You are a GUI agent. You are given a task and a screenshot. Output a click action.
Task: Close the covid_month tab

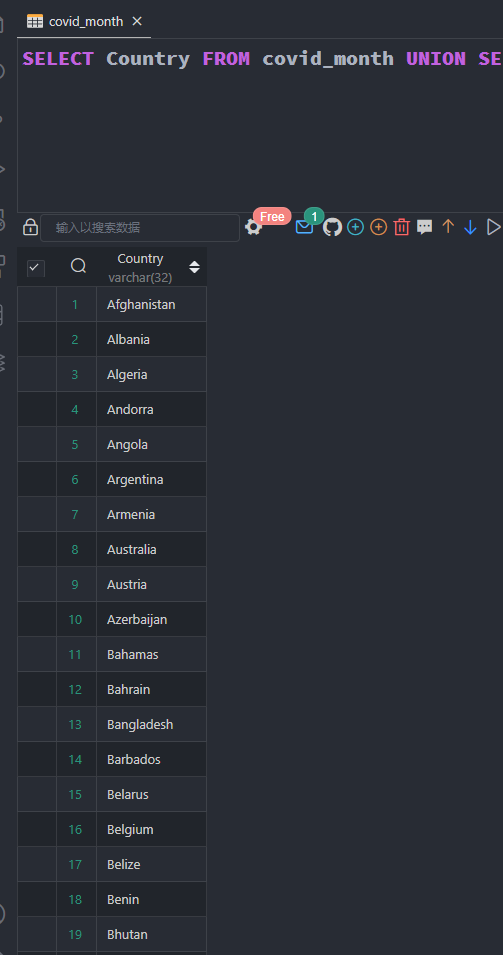[x=137, y=21]
